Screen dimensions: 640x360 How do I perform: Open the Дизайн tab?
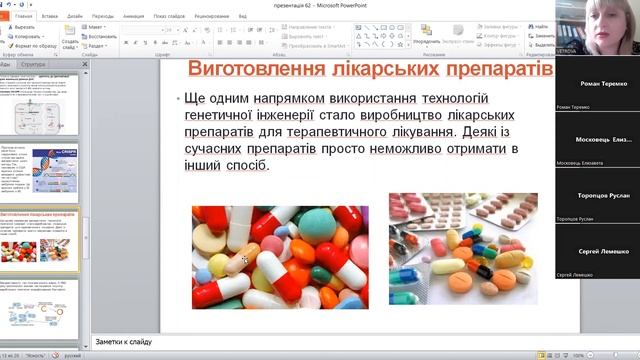click(x=75, y=16)
